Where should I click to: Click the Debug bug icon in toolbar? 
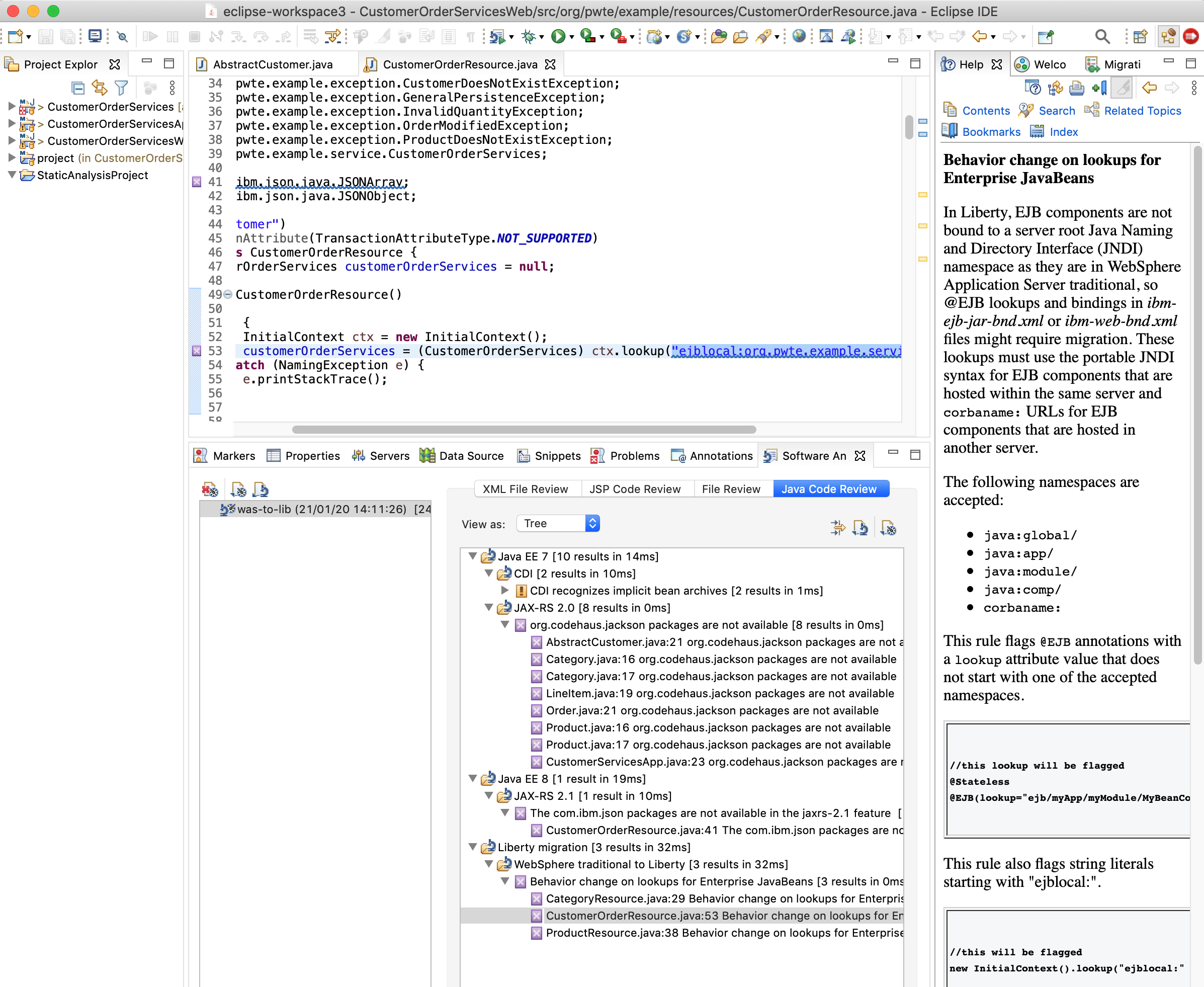click(x=529, y=37)
